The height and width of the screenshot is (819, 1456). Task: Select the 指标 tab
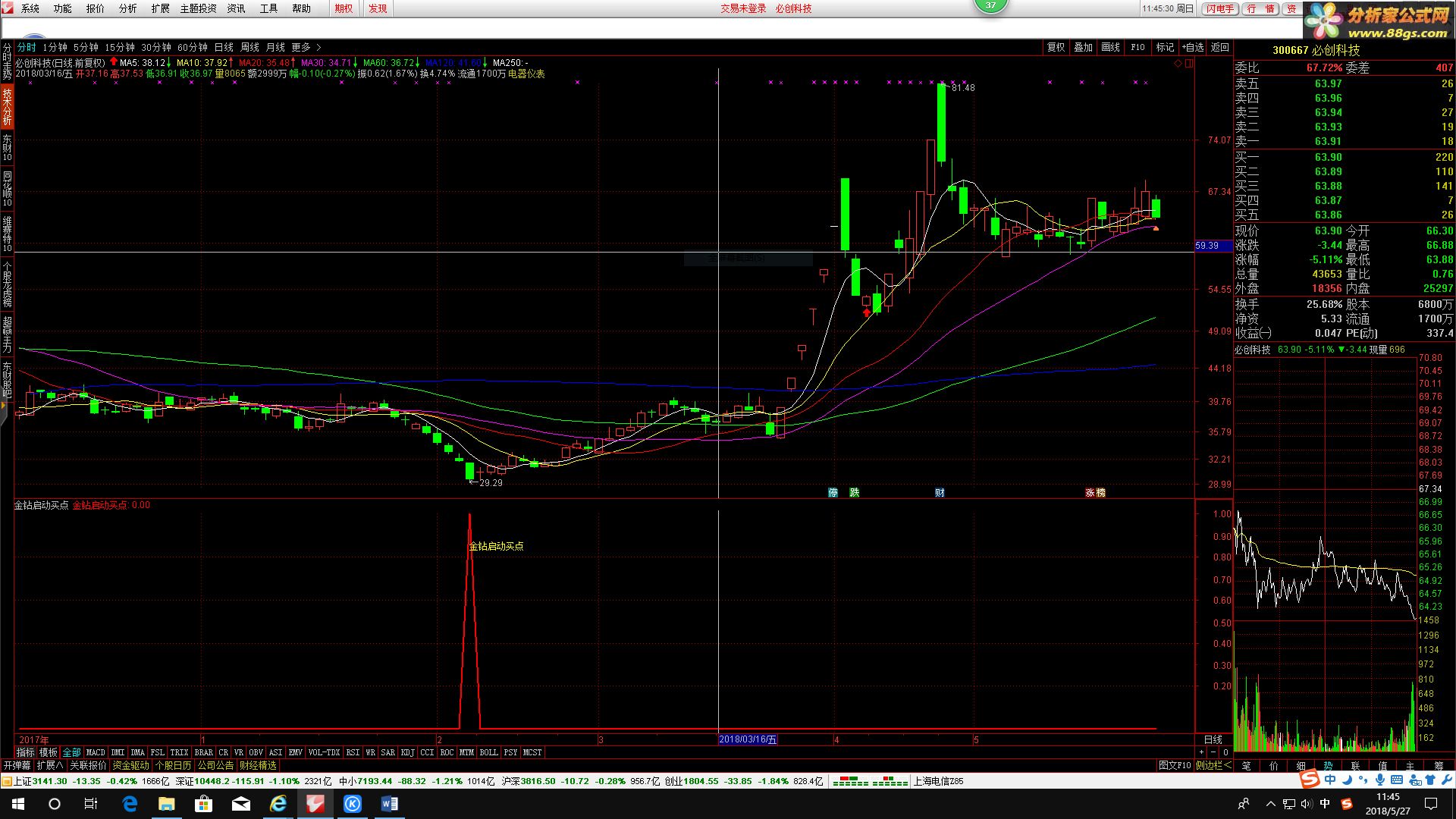click(x=26, y=752)
